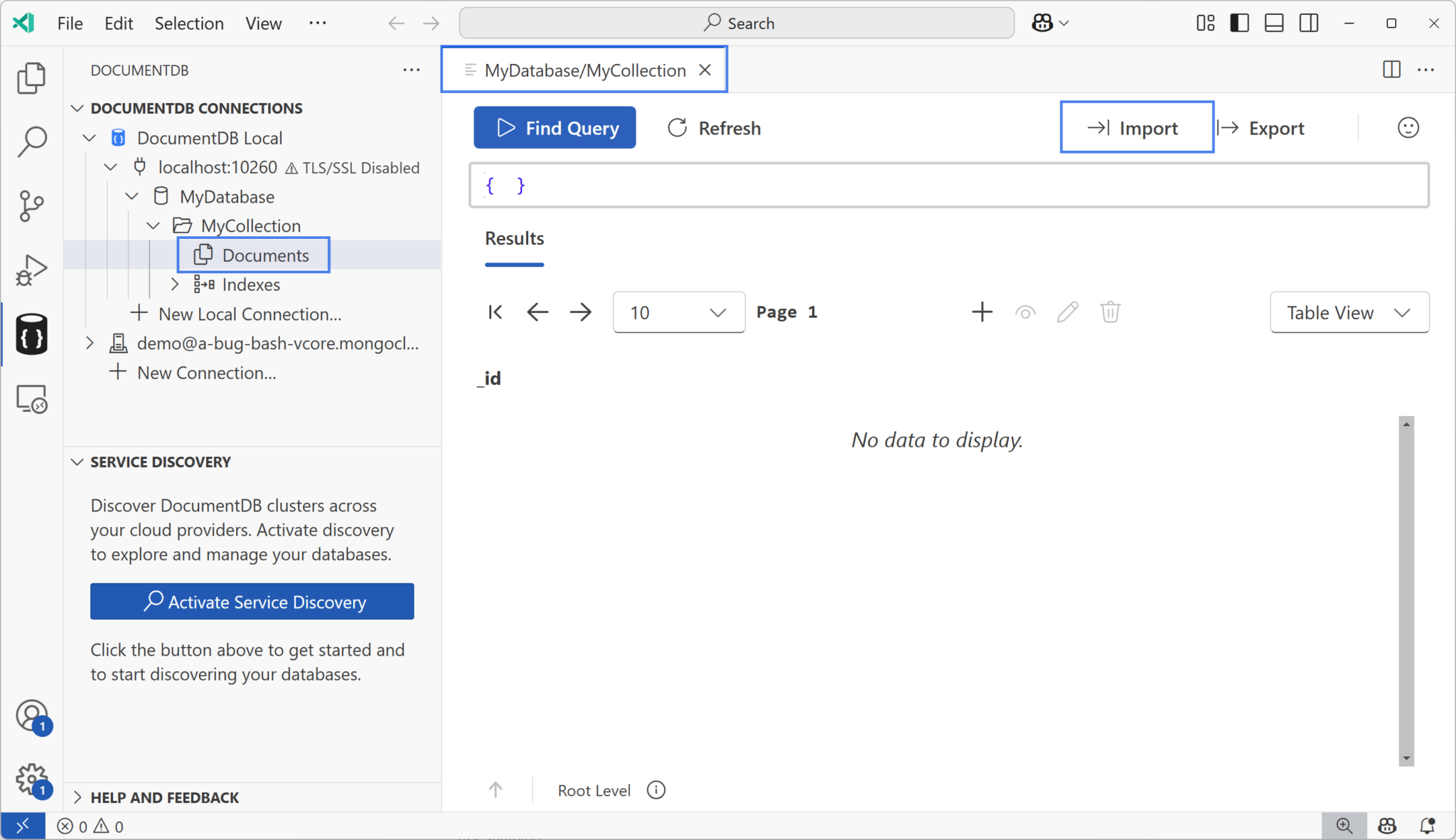Click the Refresh icon above the query box
Image resolution: width=1456 pixels, height=840 pixels.
pos(678,128)
